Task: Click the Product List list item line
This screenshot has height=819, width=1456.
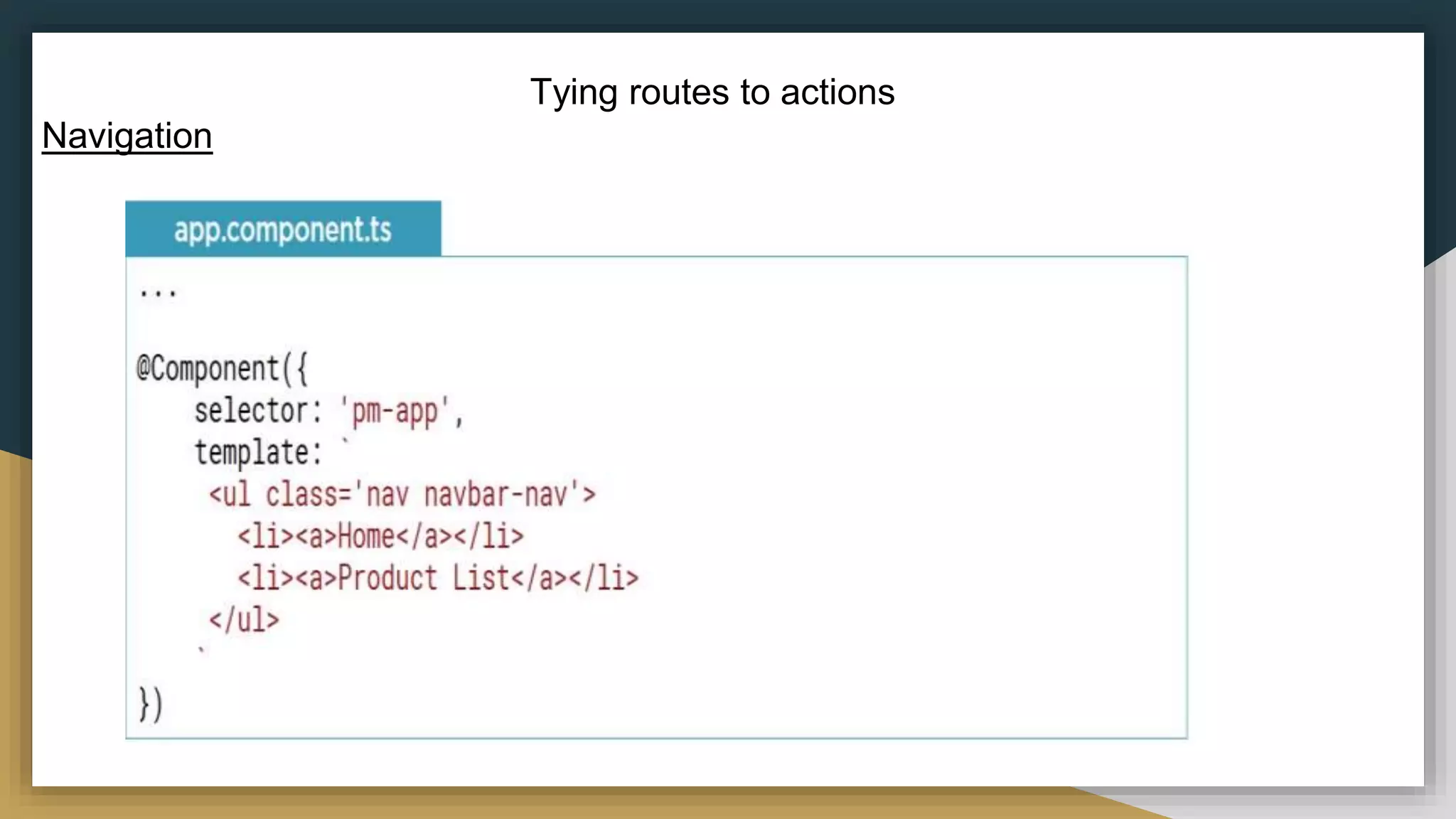Action: (438, 578)
